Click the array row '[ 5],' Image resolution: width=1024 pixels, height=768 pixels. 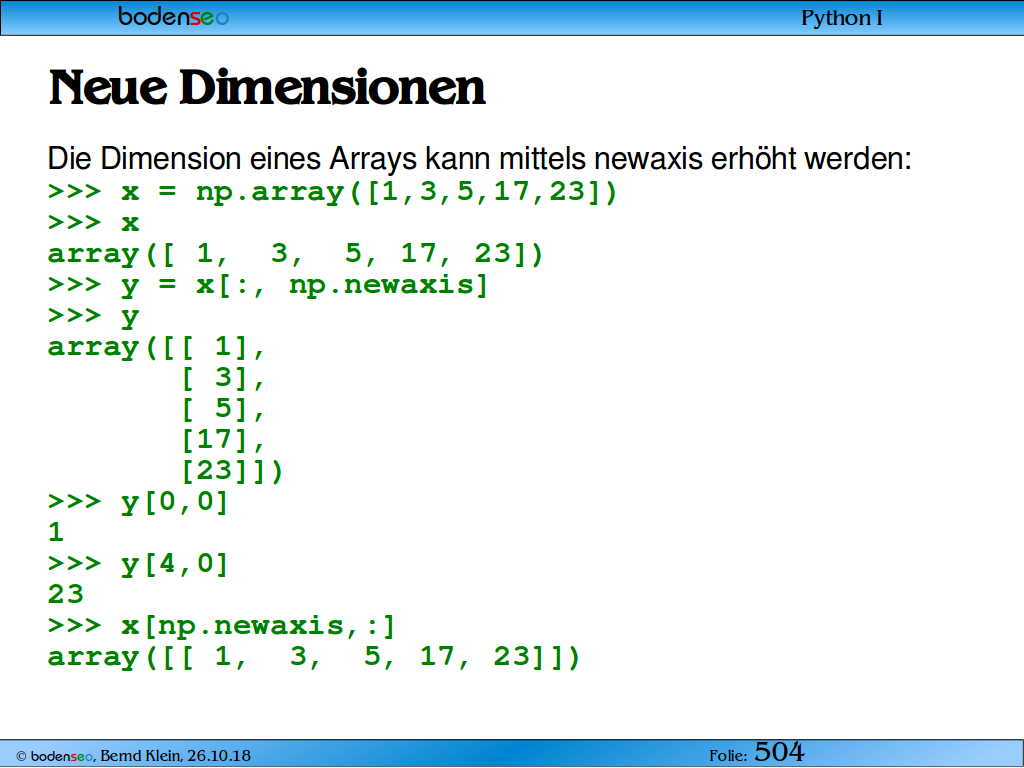tap(223, 409)
